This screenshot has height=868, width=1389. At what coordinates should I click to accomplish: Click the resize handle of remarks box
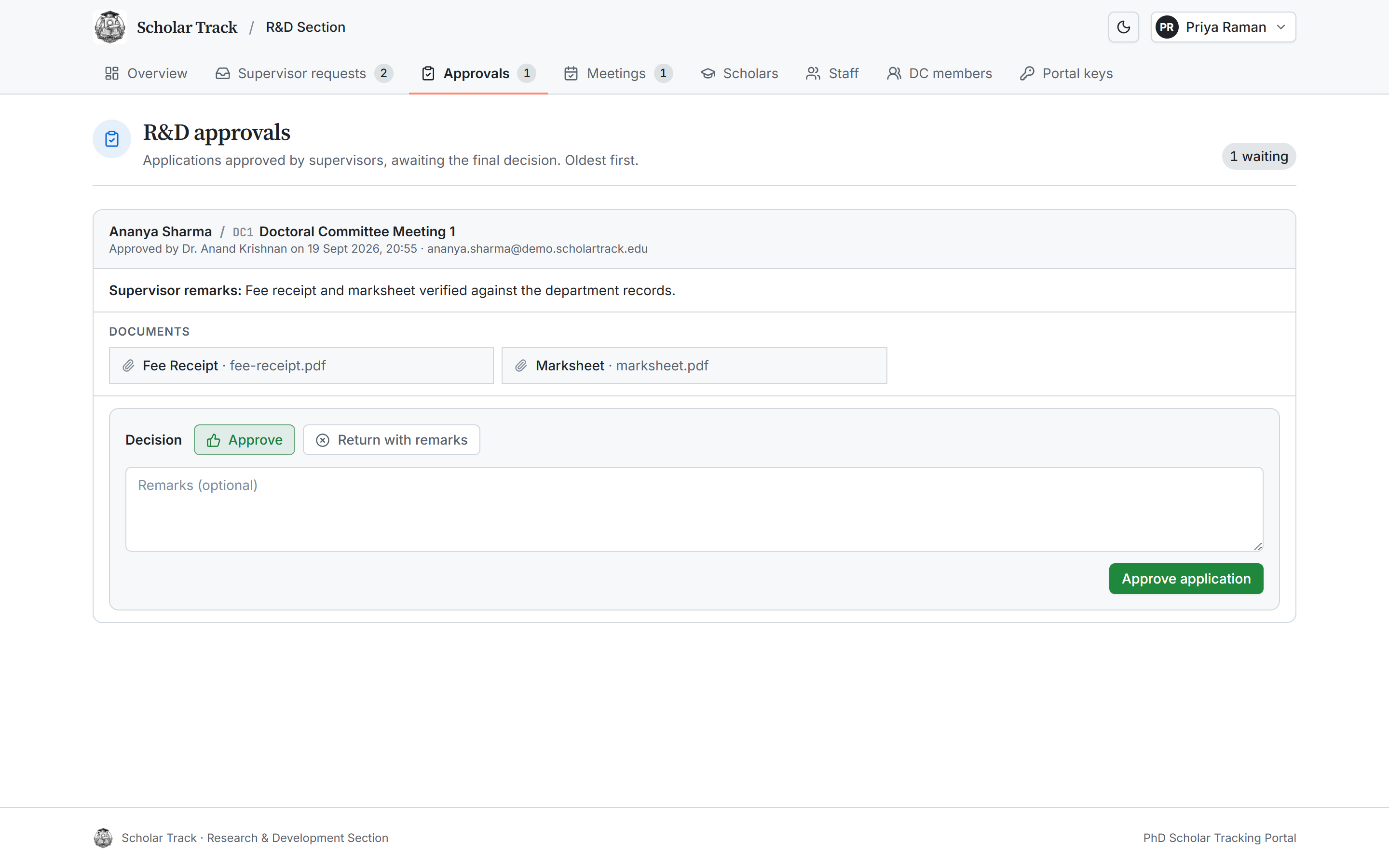tap(1257, 546)
